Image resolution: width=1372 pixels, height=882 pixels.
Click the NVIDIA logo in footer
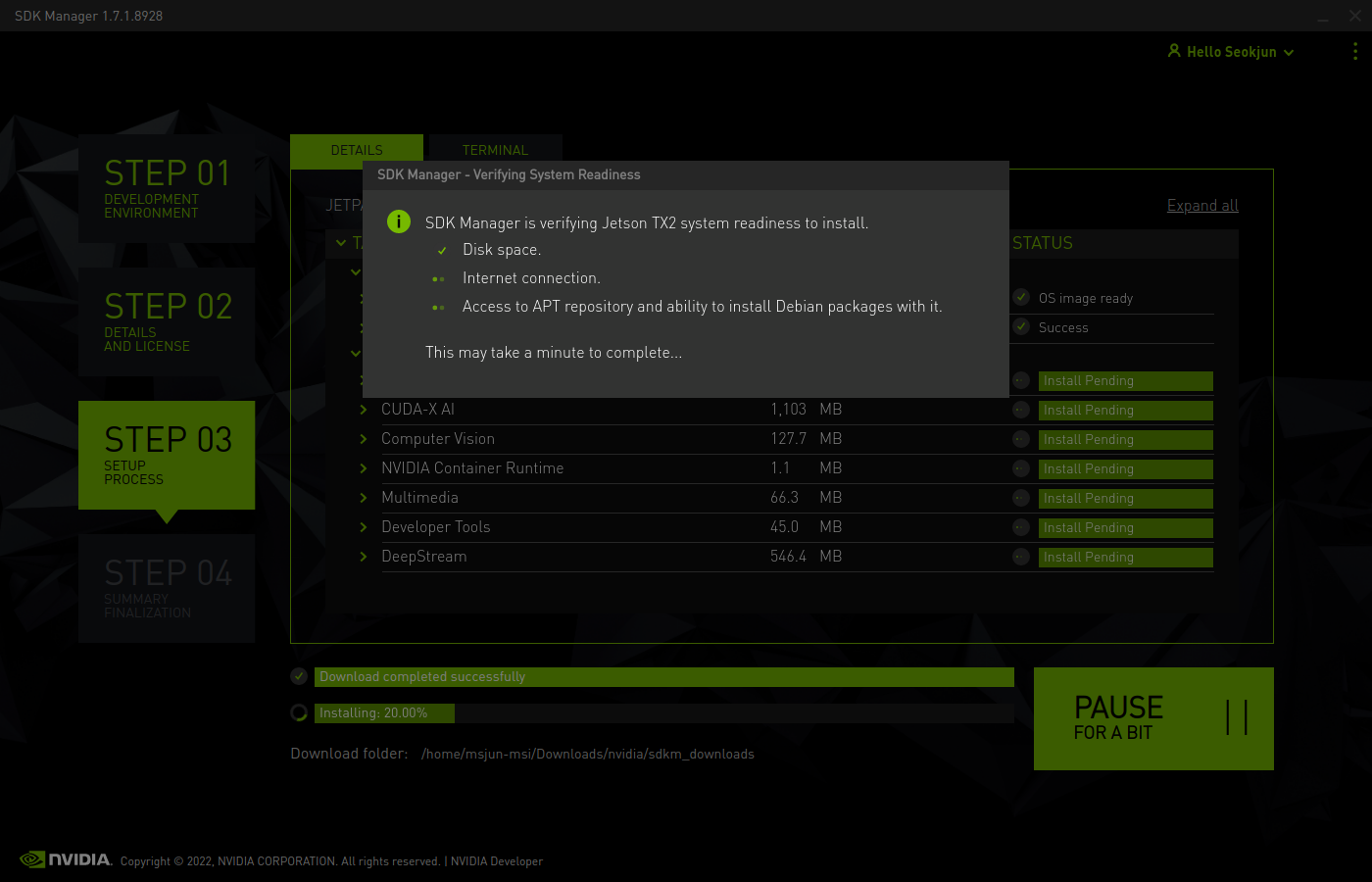66,859
